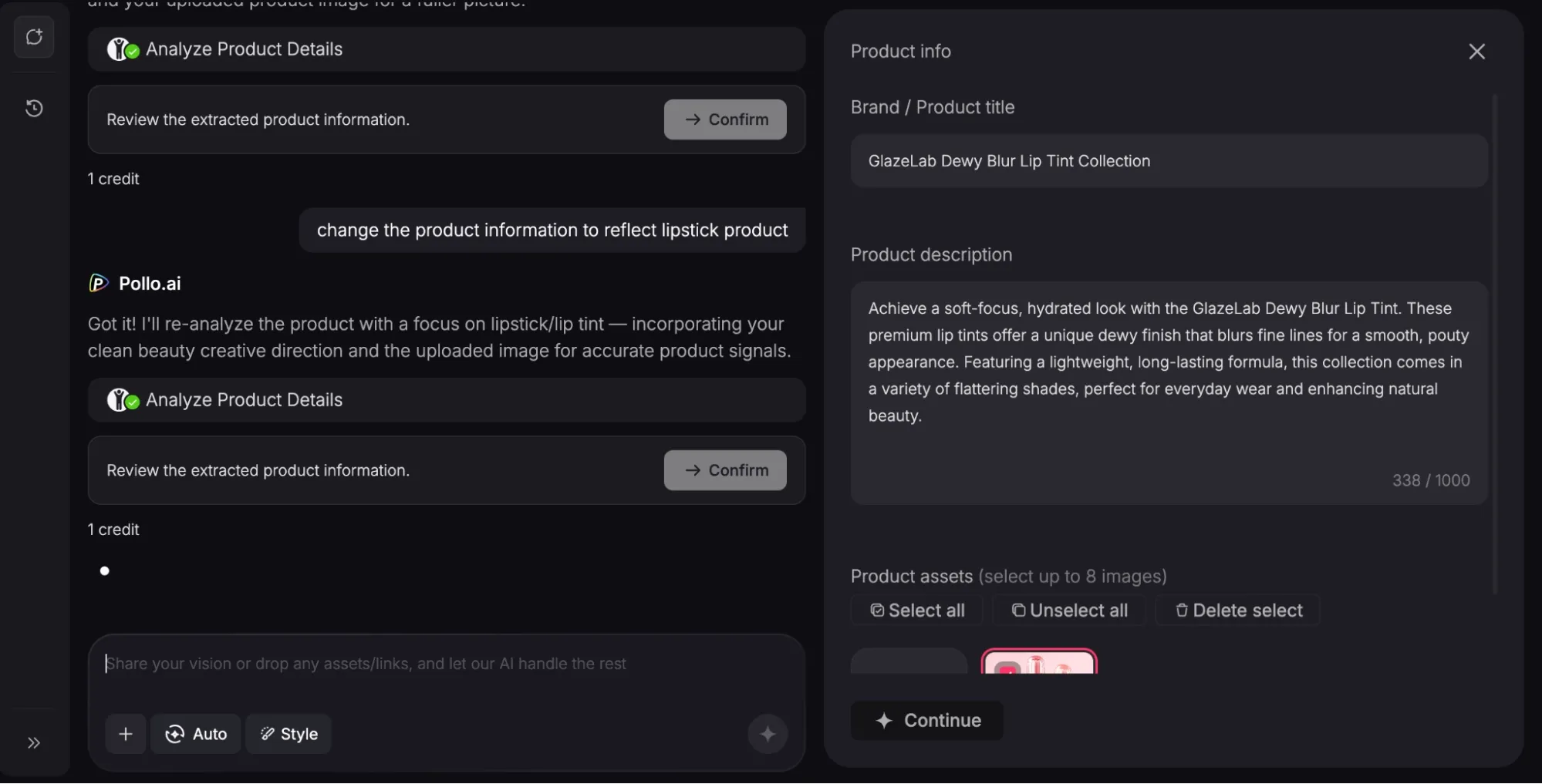Focus the Share your vision prompt field

(447, 664)
